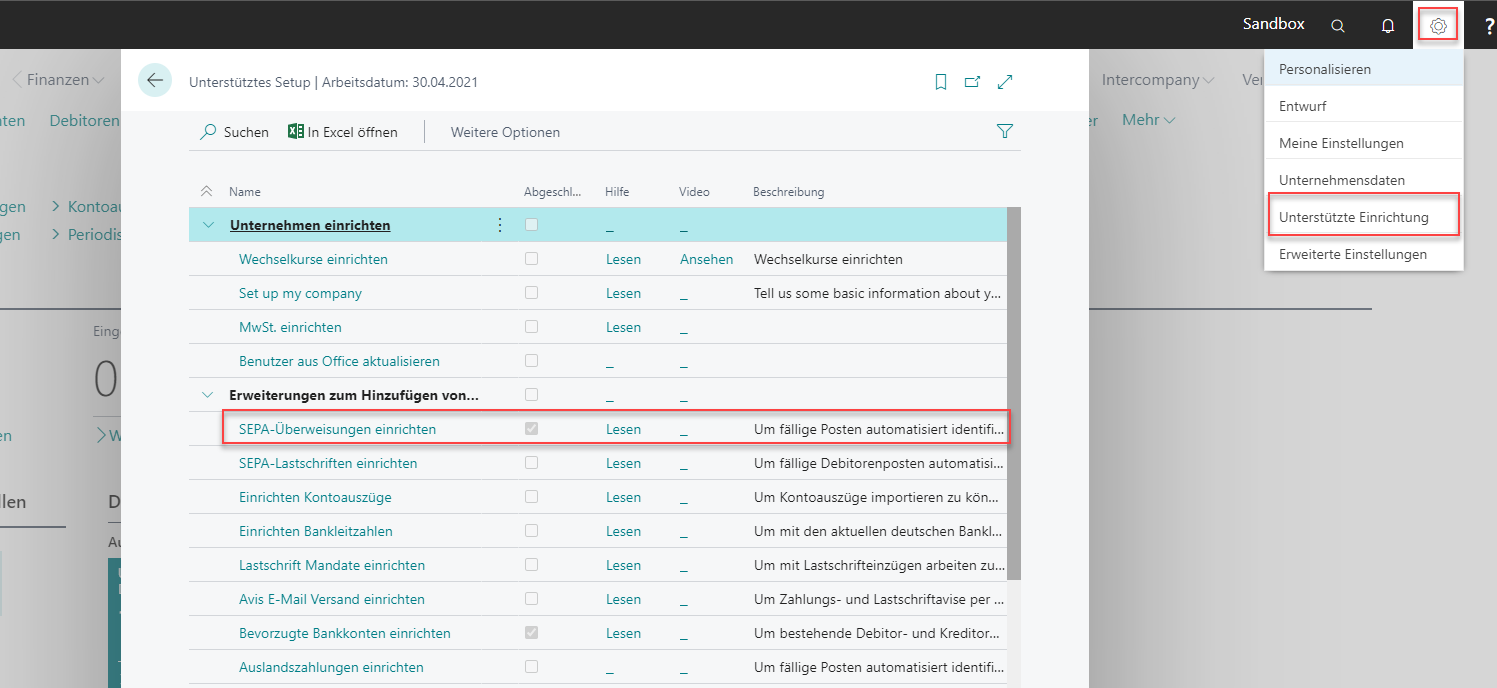Select Wechselkurse einrichten description cell
This screenshot has height=688, width=1497.
[828, 259]
